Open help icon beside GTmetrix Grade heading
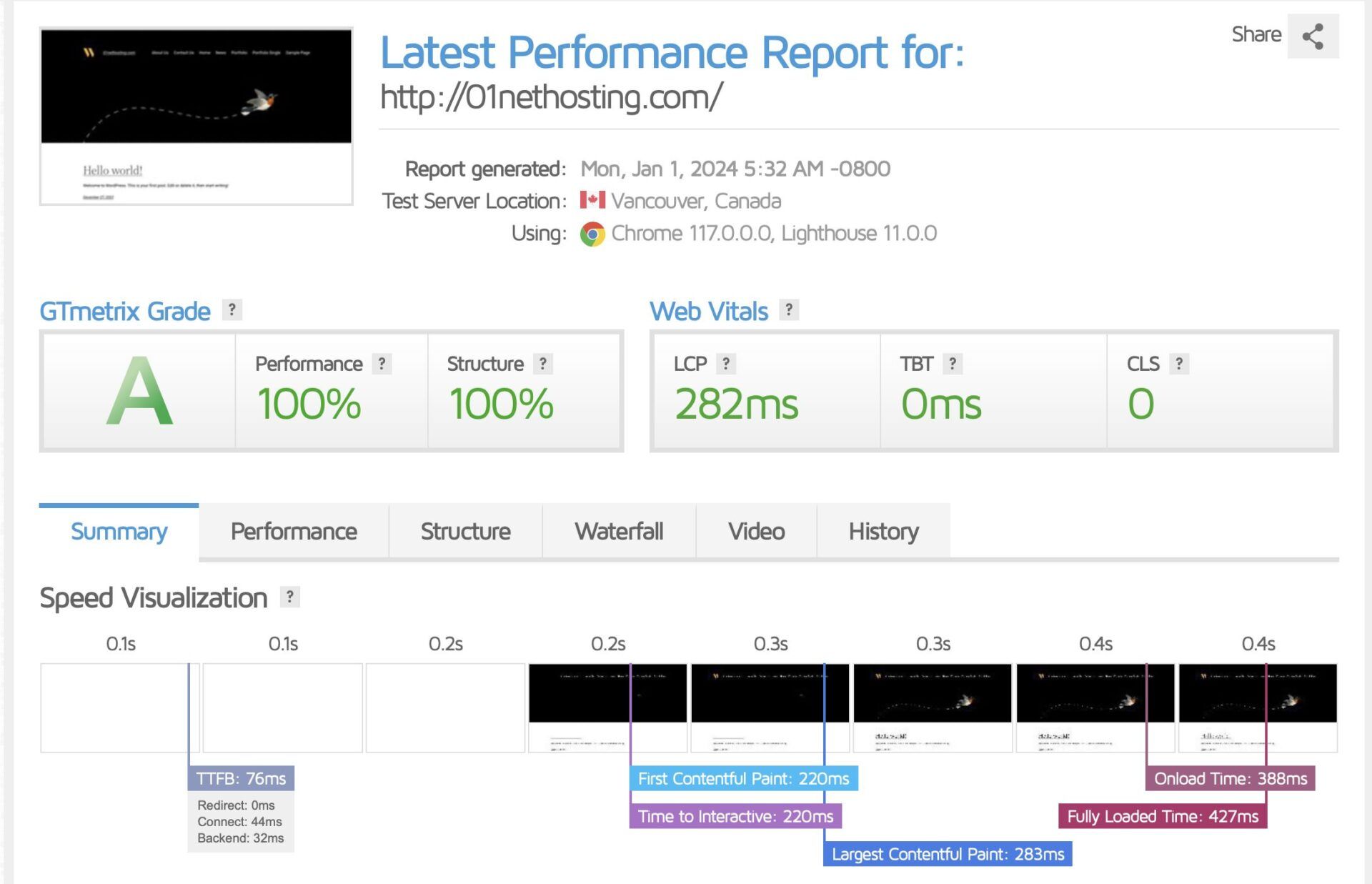This screenshot has width=1372, height=884. click(232, 310)
